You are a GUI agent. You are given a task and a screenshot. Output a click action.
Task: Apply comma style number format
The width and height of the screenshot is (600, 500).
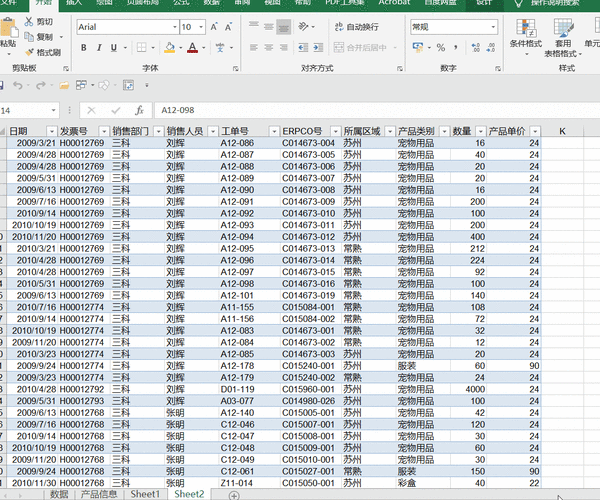coord(456,47)
